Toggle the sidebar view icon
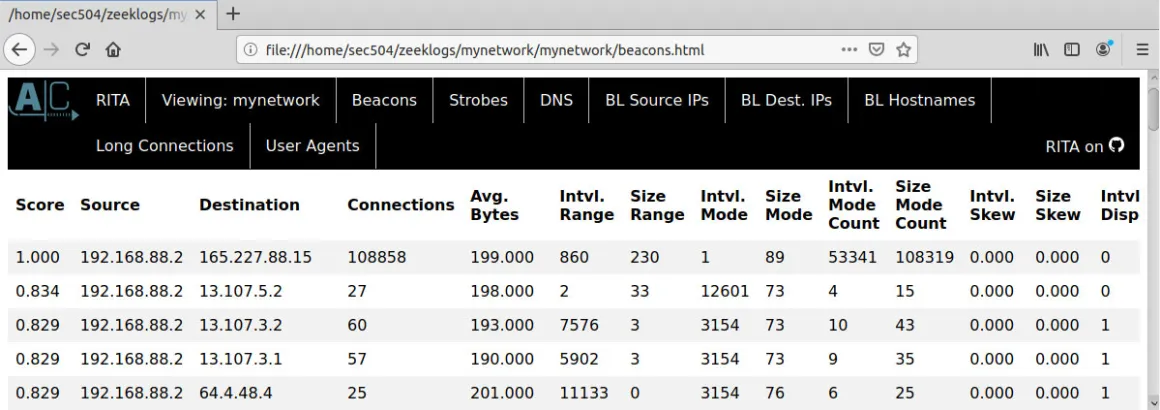 (x=1072, y=50)
